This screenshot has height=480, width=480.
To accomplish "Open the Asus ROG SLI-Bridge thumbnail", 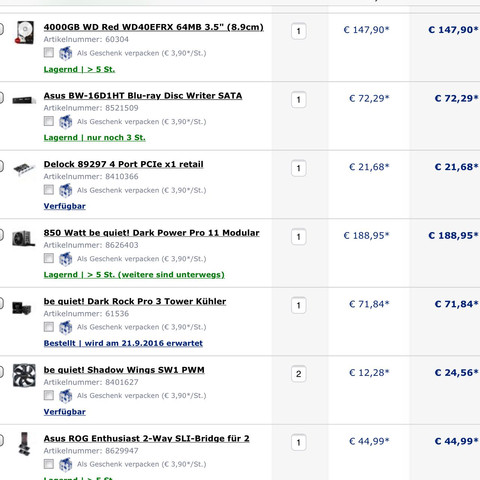I will coord(25,444).
